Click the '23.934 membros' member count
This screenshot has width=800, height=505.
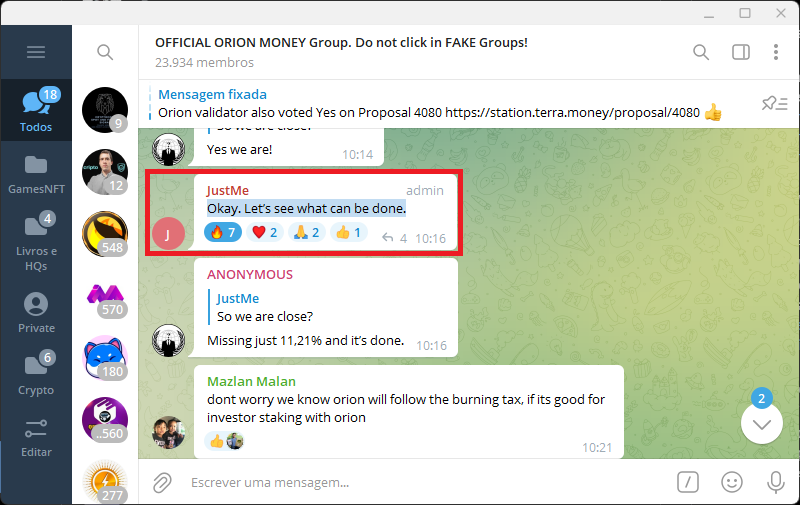pyautogui.click(x=204, y=63)
